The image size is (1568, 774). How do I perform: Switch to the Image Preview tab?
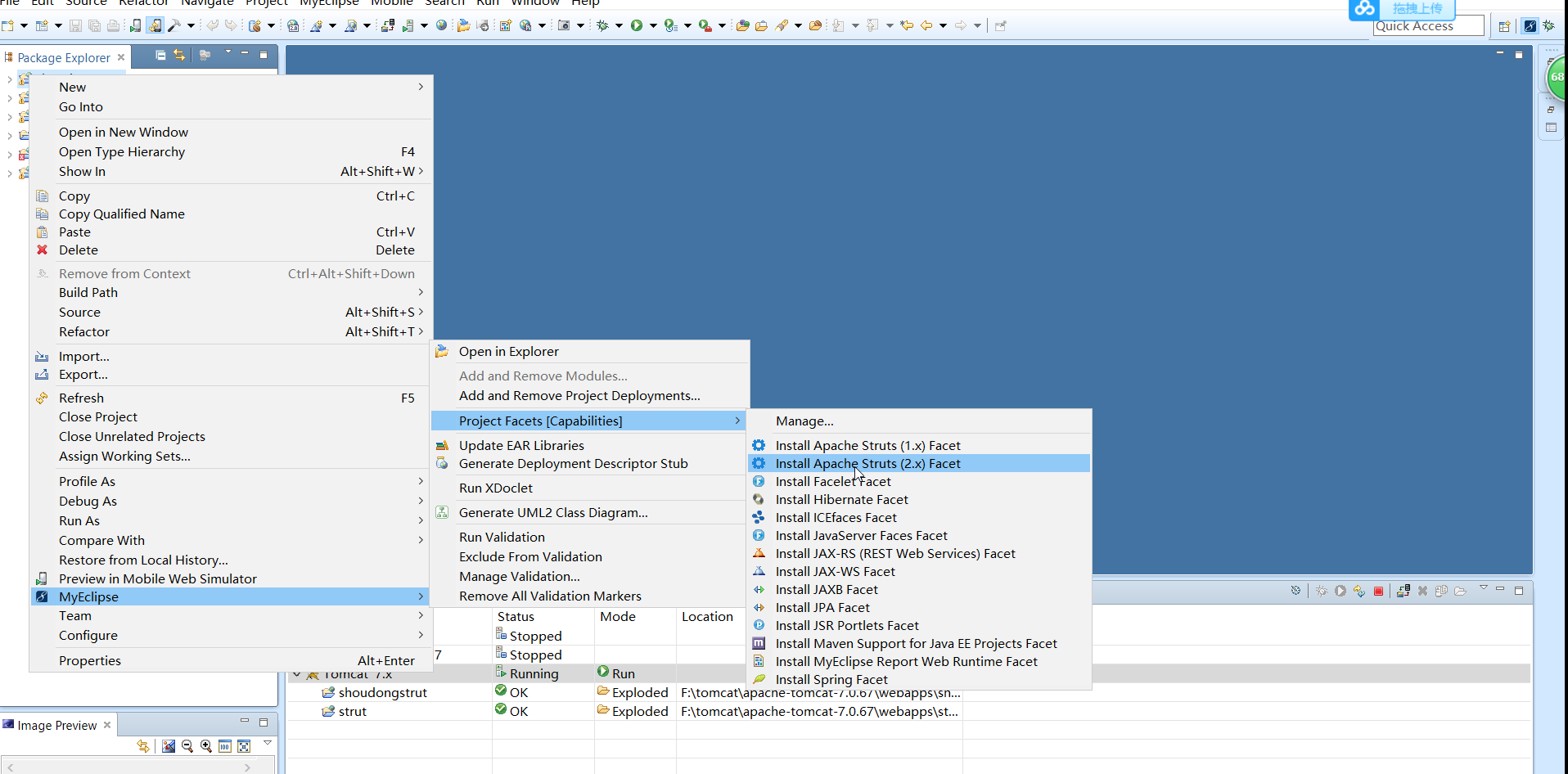click(56, 725)
